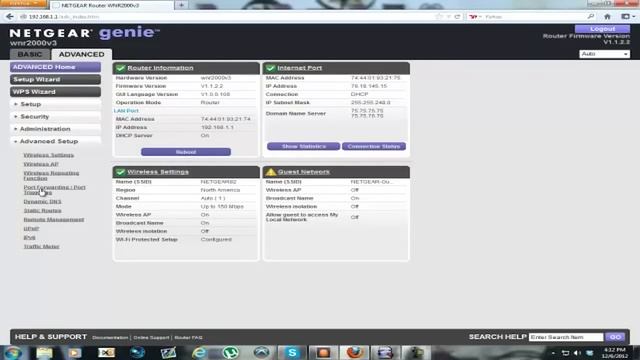The height and width of the screenshot is (360, 640).
Task: Click the Enter Search Item field
Action: coord(566,337)
